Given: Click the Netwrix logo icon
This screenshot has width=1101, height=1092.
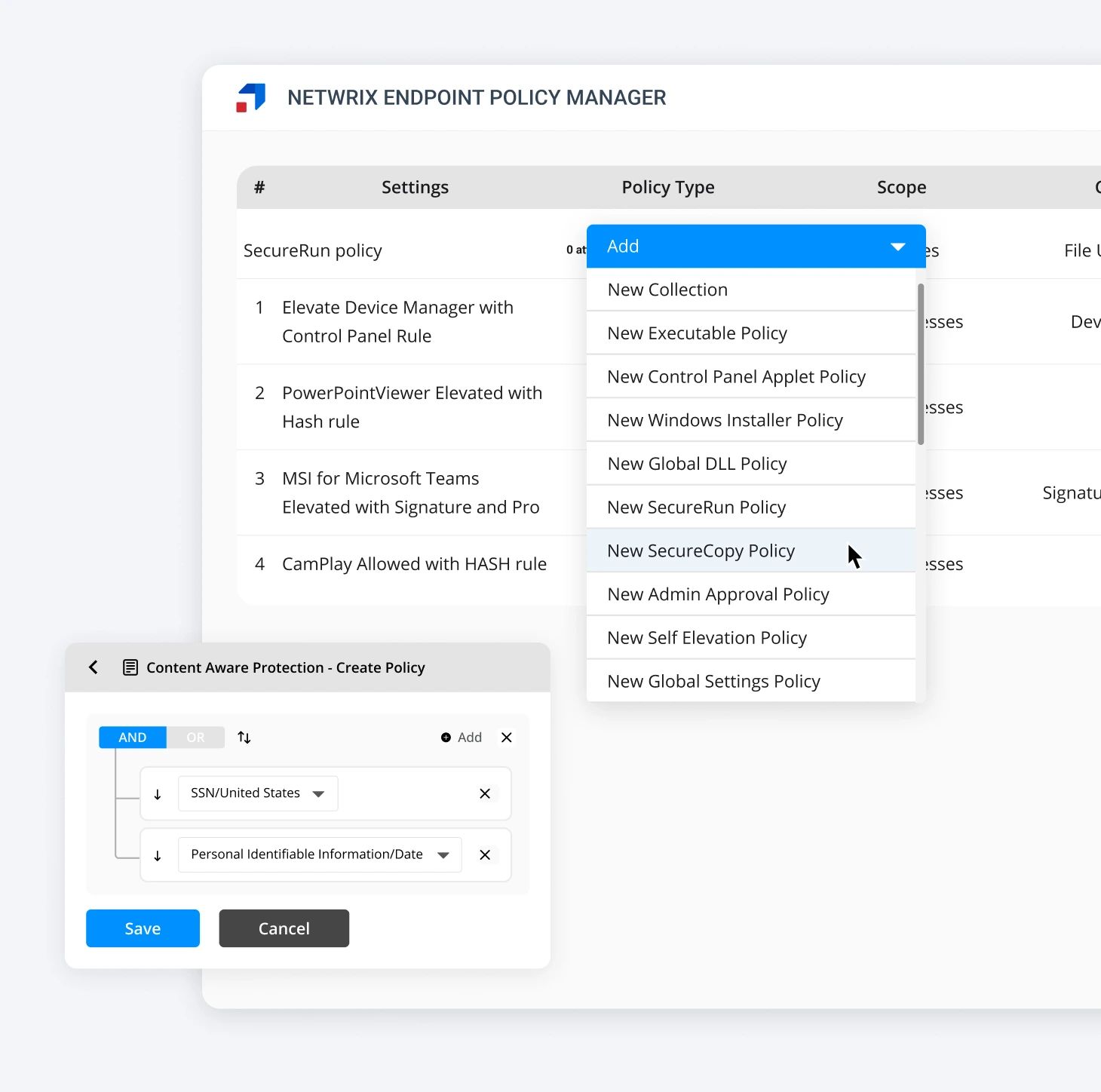Looking at the screenshot, I should tap(251, 97).
